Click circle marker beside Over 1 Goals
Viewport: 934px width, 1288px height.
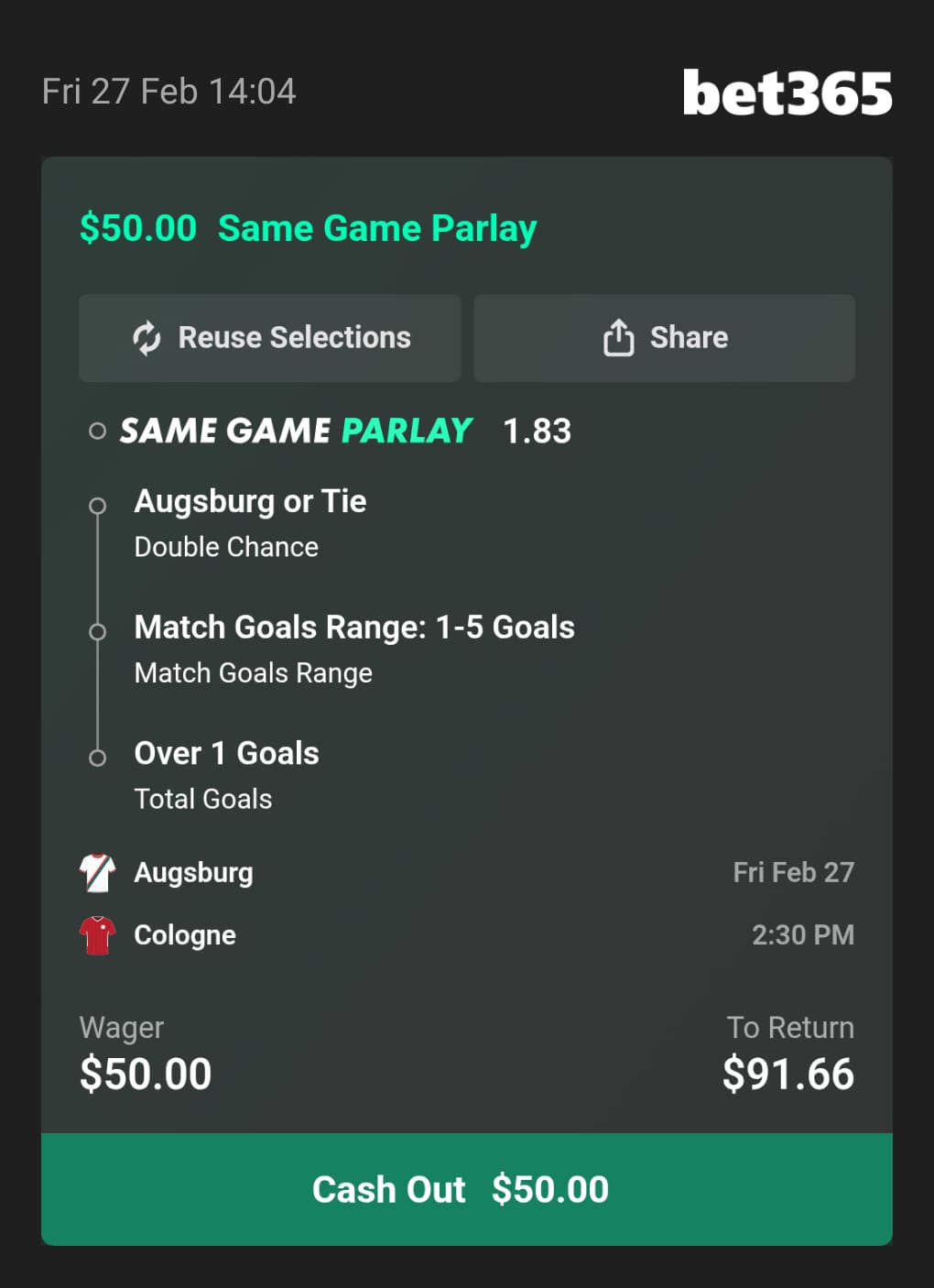coord(97,758)
